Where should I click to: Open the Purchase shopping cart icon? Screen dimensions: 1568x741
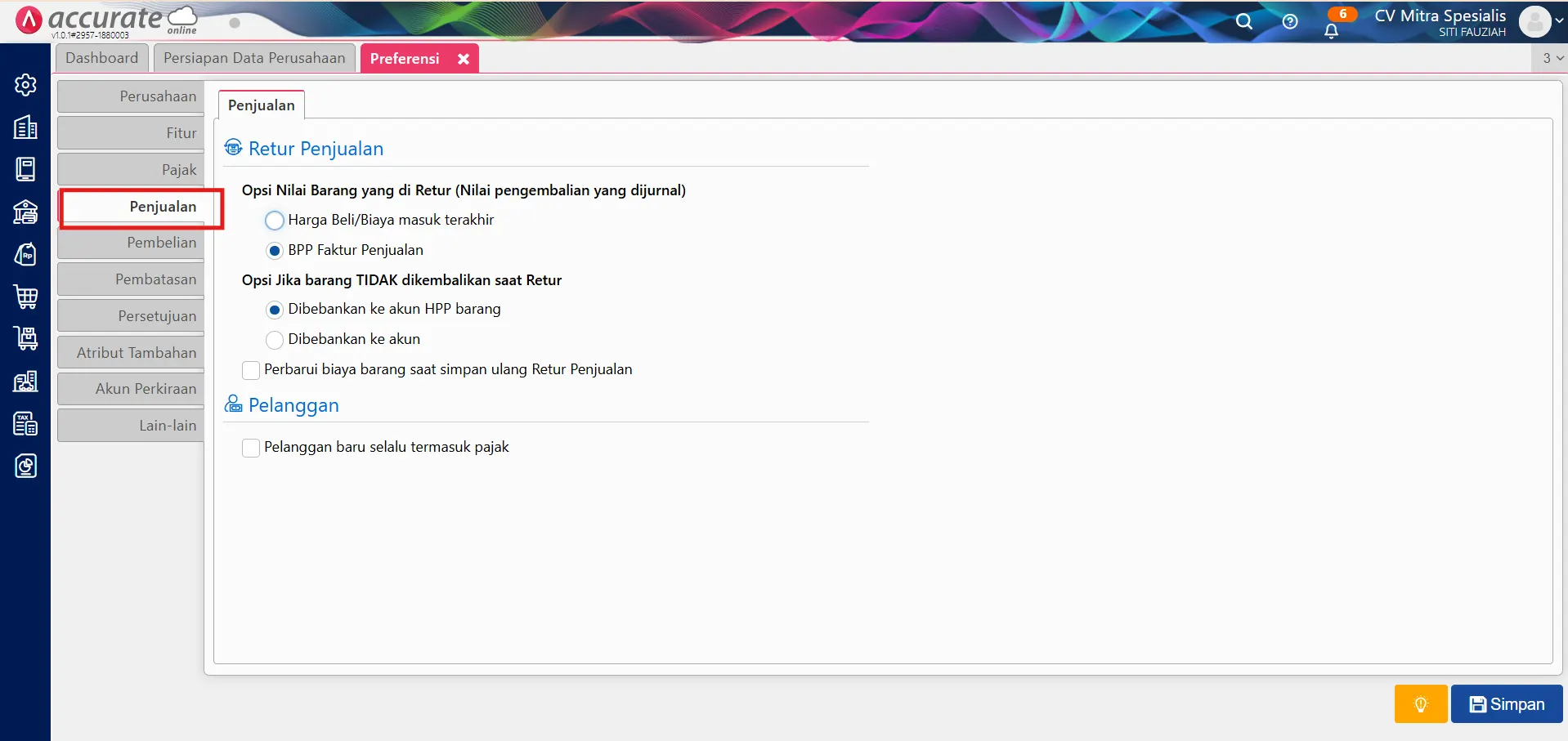25,297
